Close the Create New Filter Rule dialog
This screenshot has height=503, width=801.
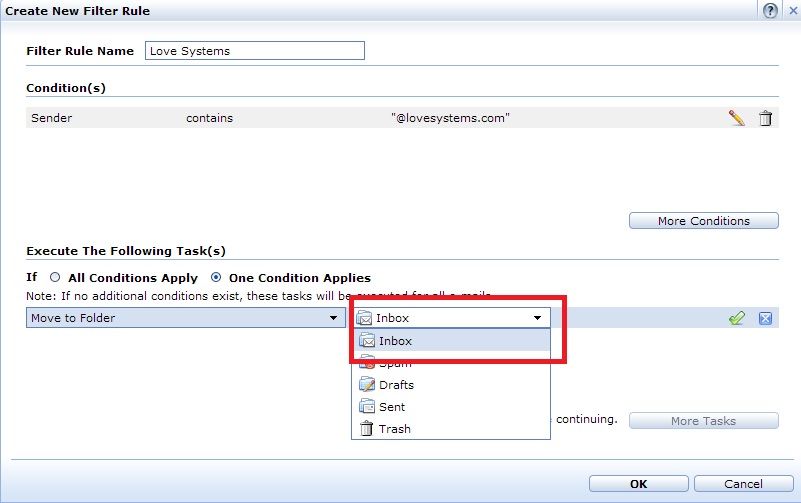pyautogui.click(x=793, y=10)
